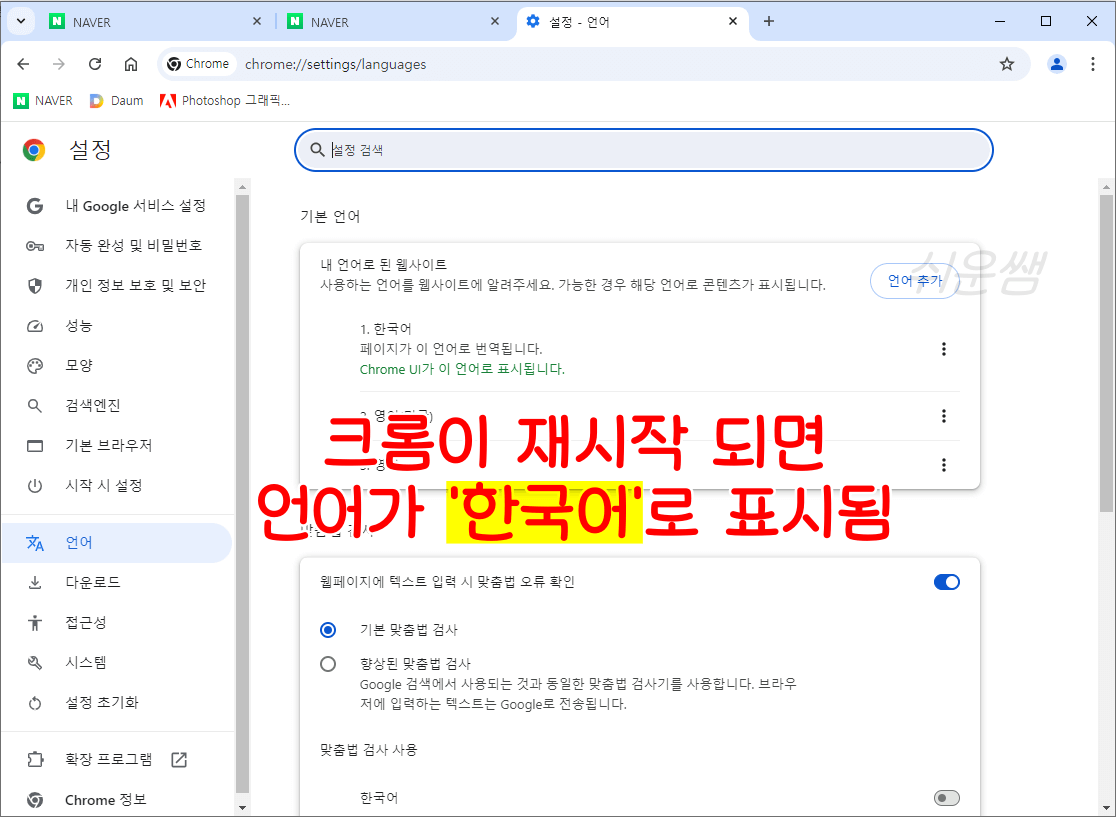This screenshot has height=817, width=1116.
Task: Click the bookmark star in address bar
Action: click(1007, 63)
